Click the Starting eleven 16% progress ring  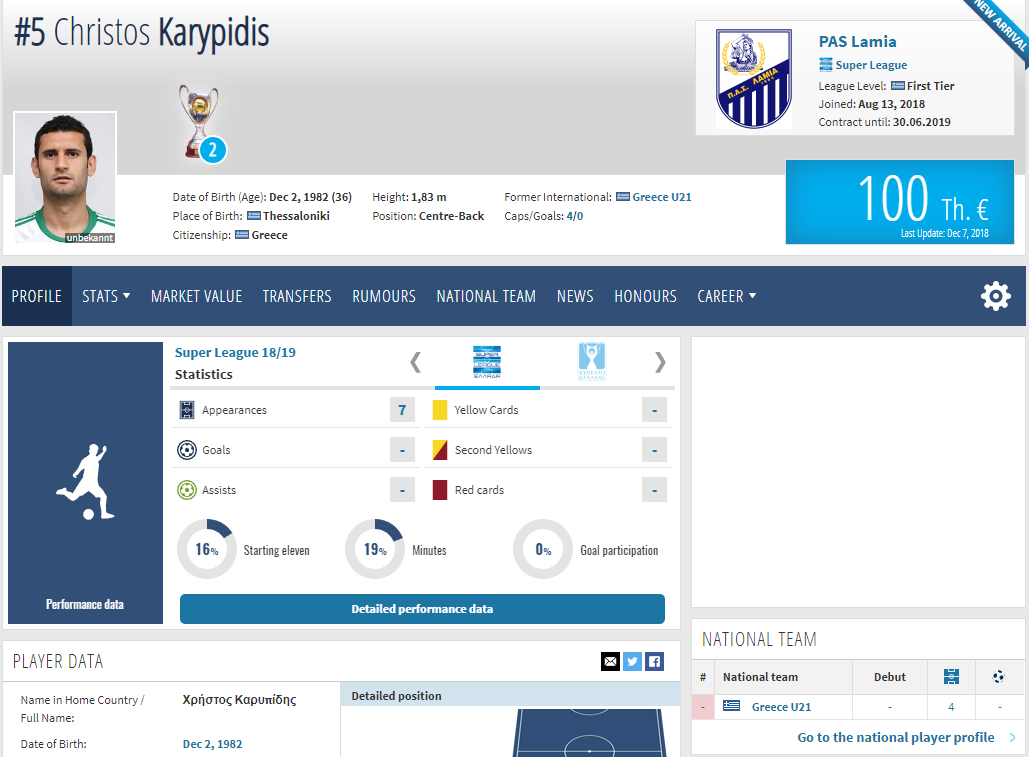[207, 549]
